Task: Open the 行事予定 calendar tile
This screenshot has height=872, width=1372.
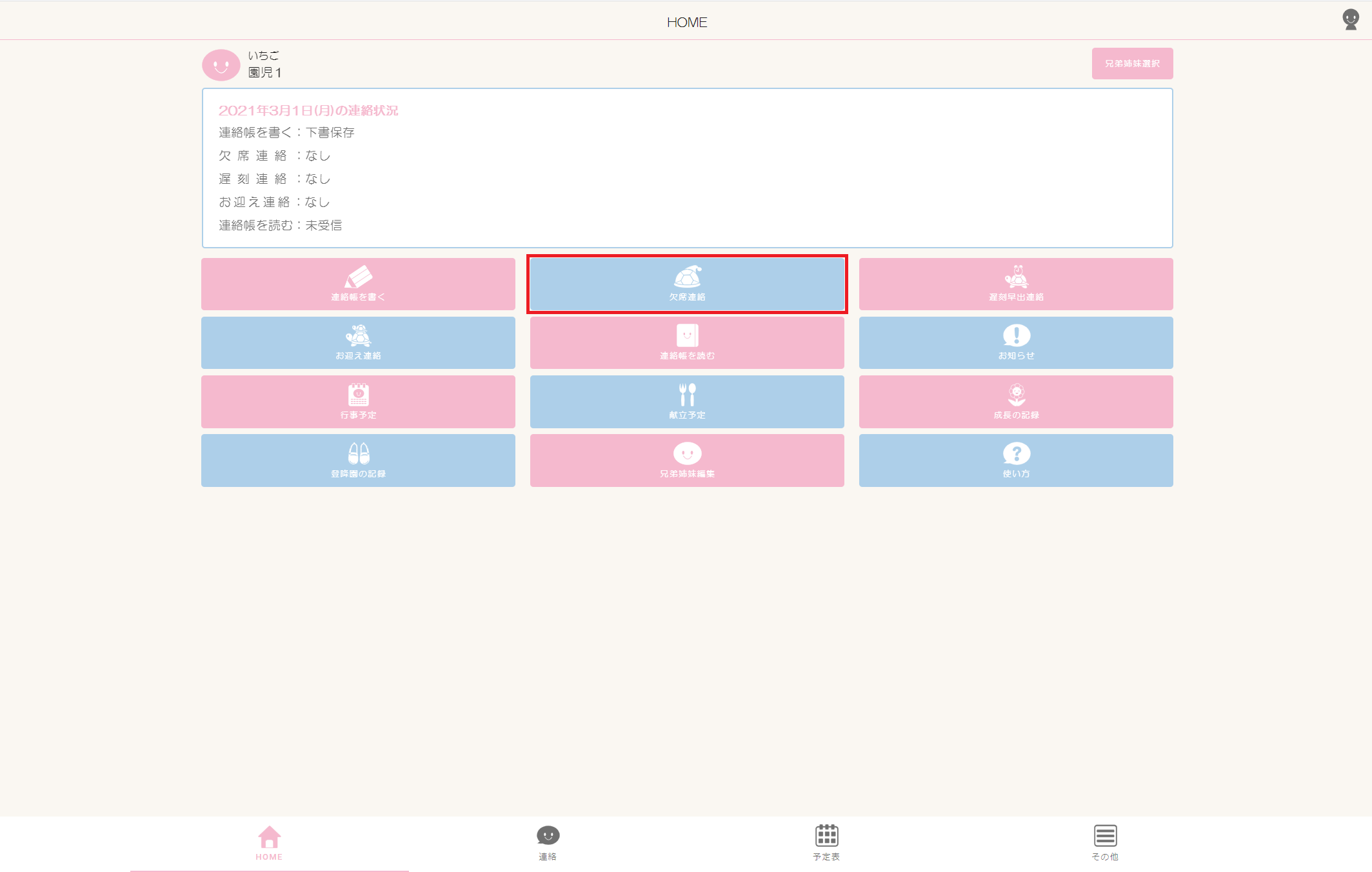Action: pos(358,402)
